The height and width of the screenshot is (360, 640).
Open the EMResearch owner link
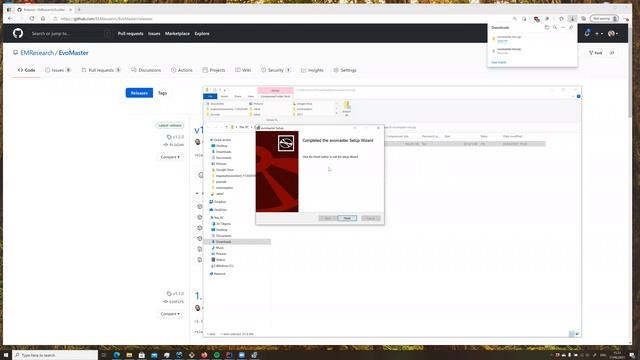click(37, 53)
